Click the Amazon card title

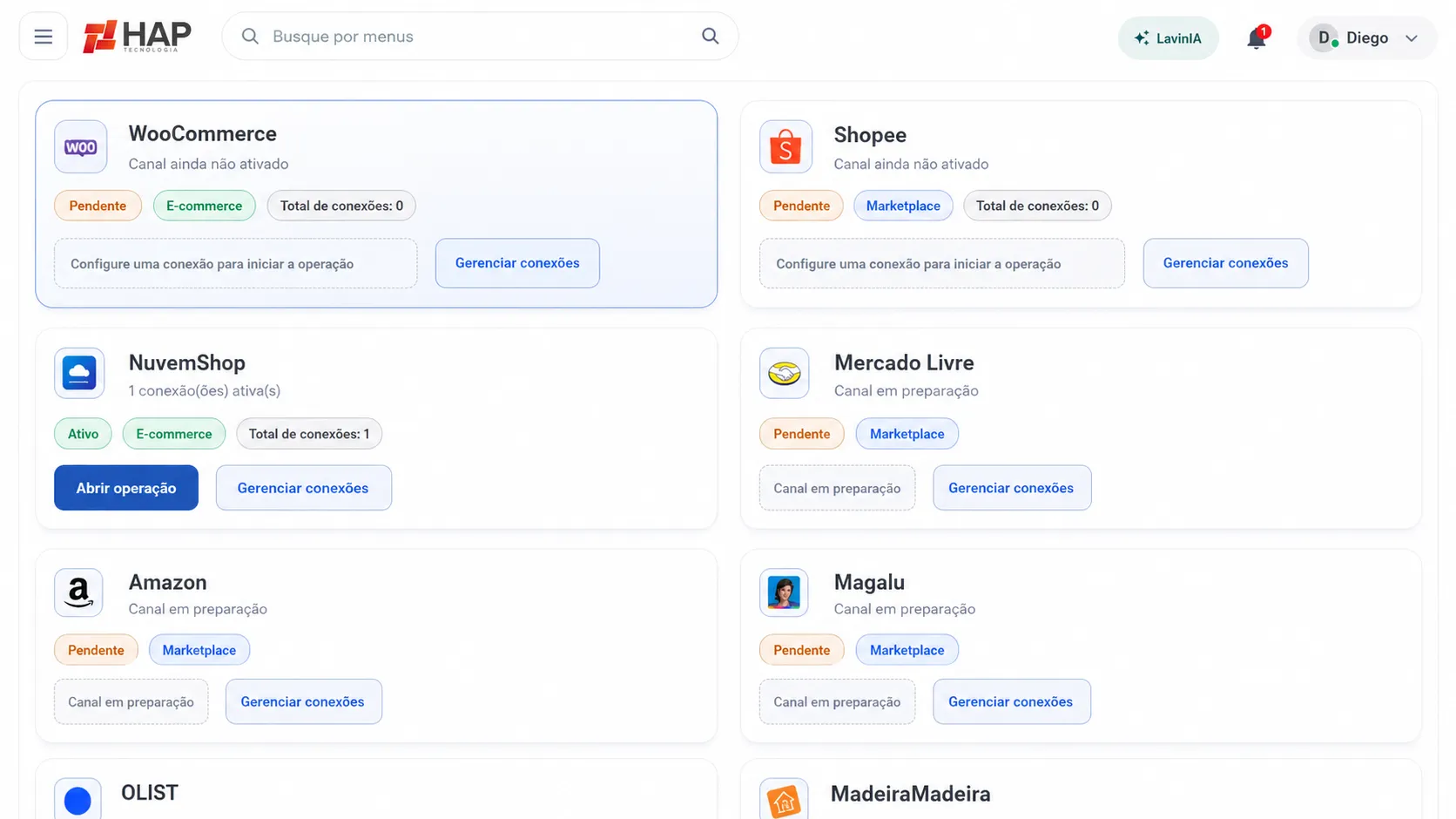(x=168, y=582)
